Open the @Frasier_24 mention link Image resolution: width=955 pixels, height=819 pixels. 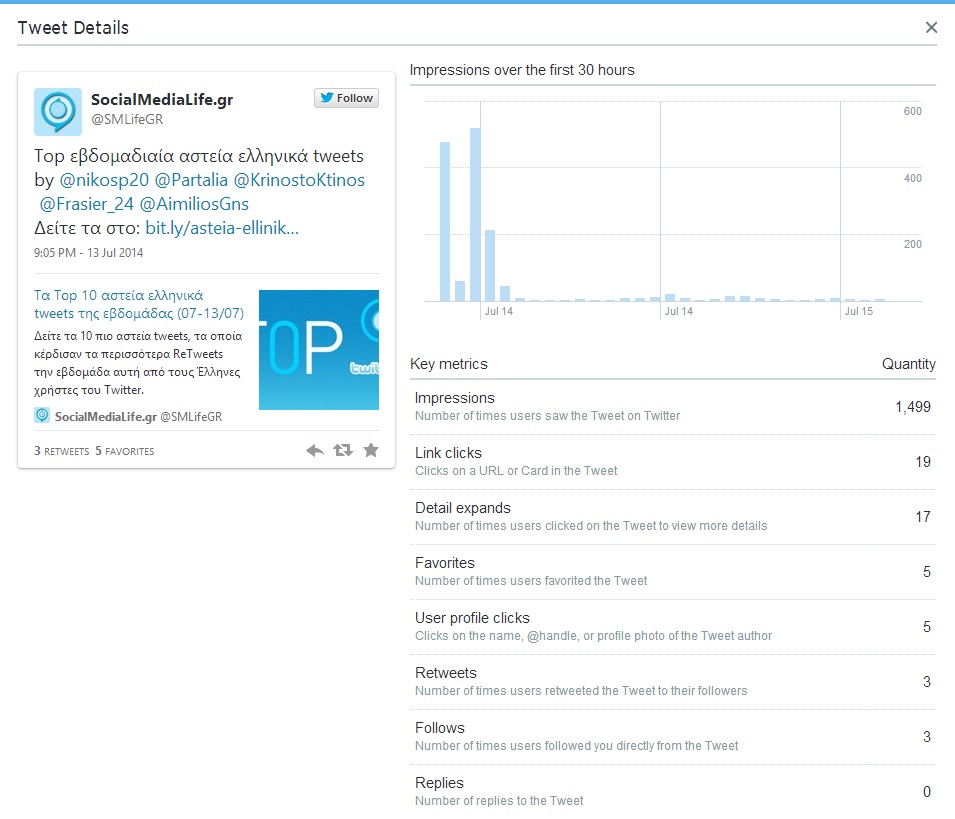86,204
